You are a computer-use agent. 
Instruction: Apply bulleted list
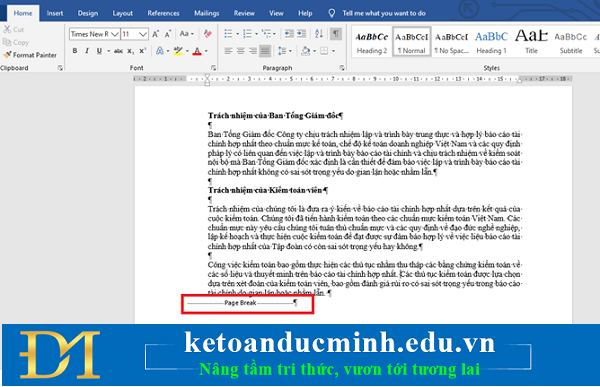tap(228, 34)
